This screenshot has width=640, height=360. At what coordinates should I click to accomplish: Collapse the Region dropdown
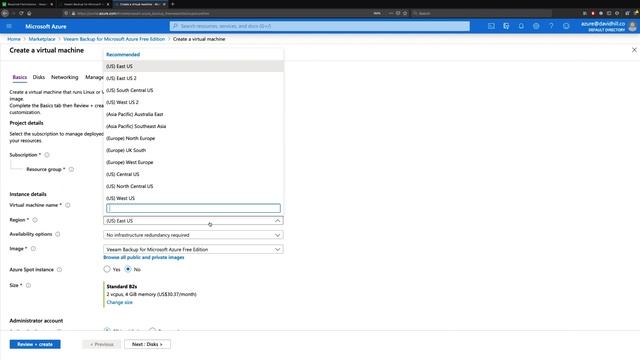tap(277, 220)
